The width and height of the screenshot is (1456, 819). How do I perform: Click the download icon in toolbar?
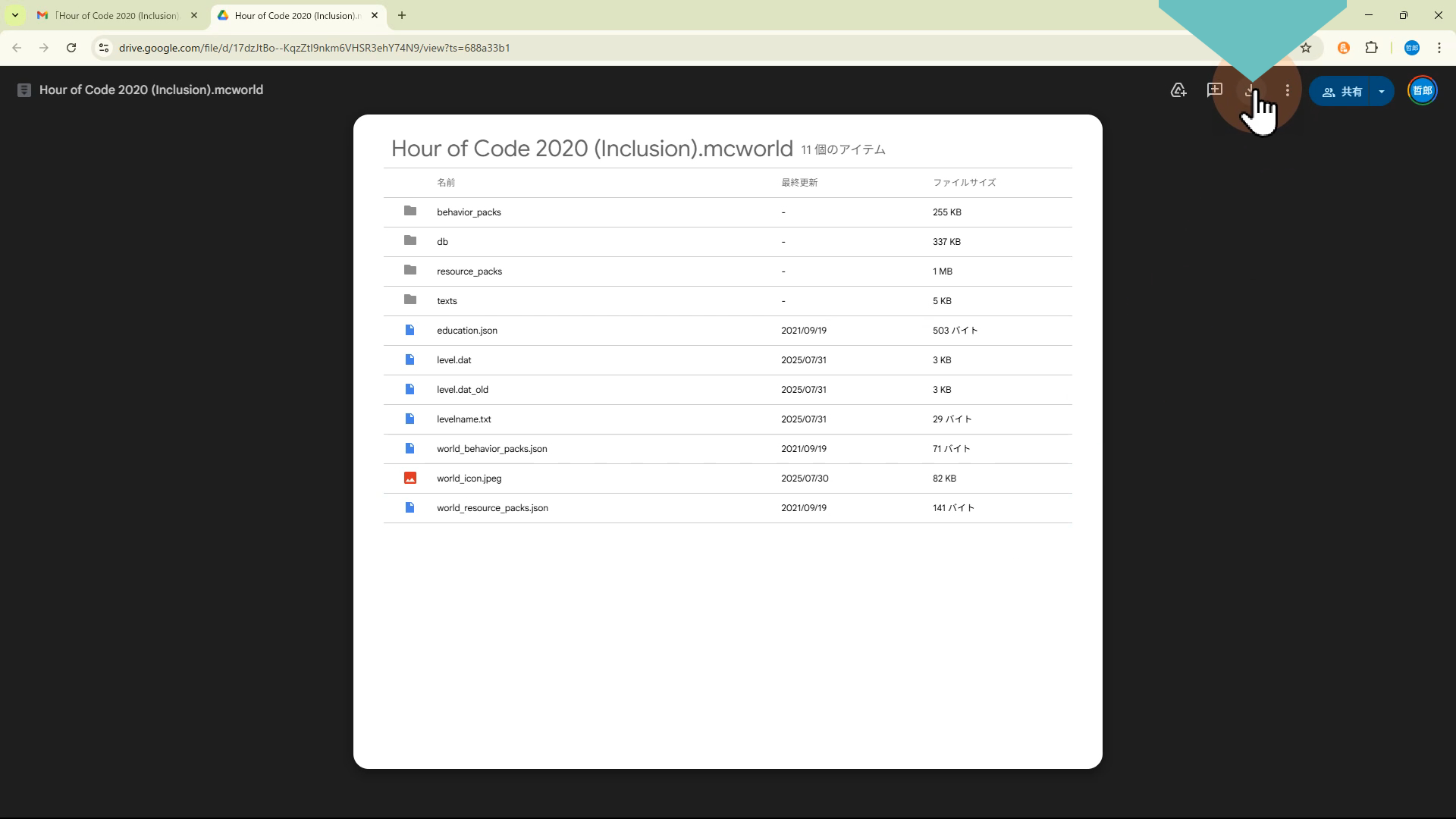click(x=1250, y=90)
